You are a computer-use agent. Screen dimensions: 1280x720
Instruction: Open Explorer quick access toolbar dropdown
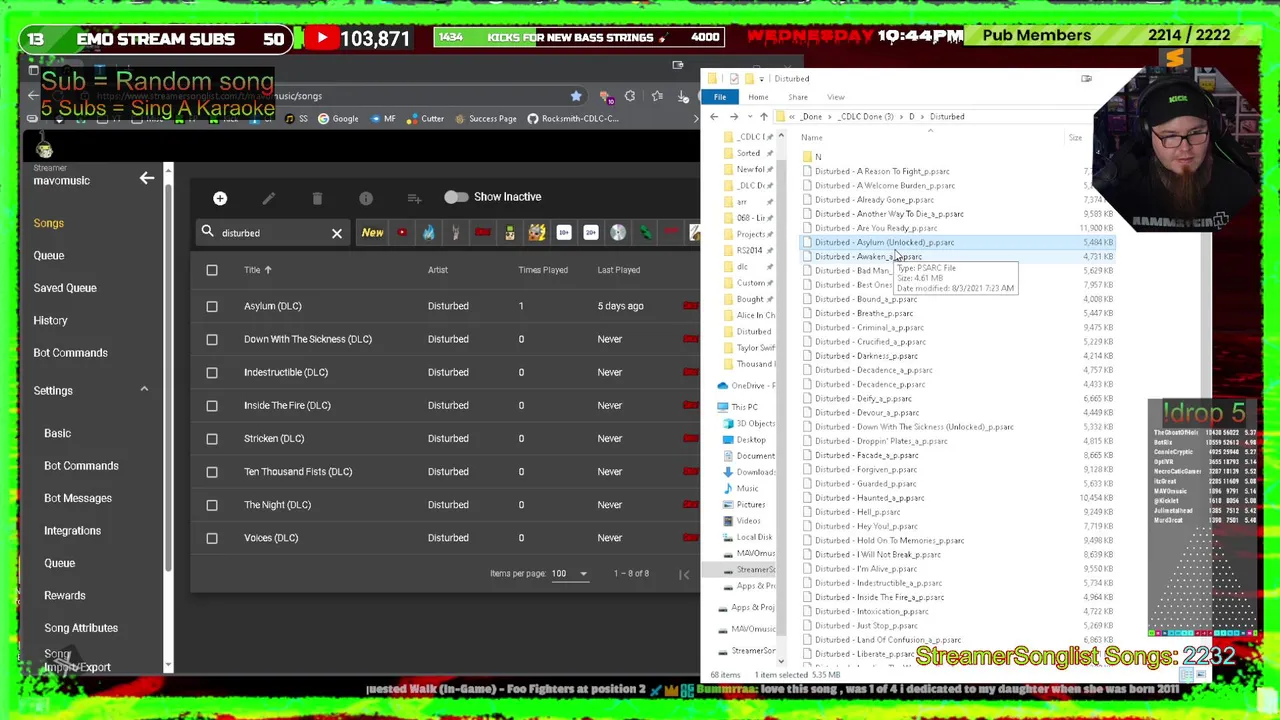(762, 78)
